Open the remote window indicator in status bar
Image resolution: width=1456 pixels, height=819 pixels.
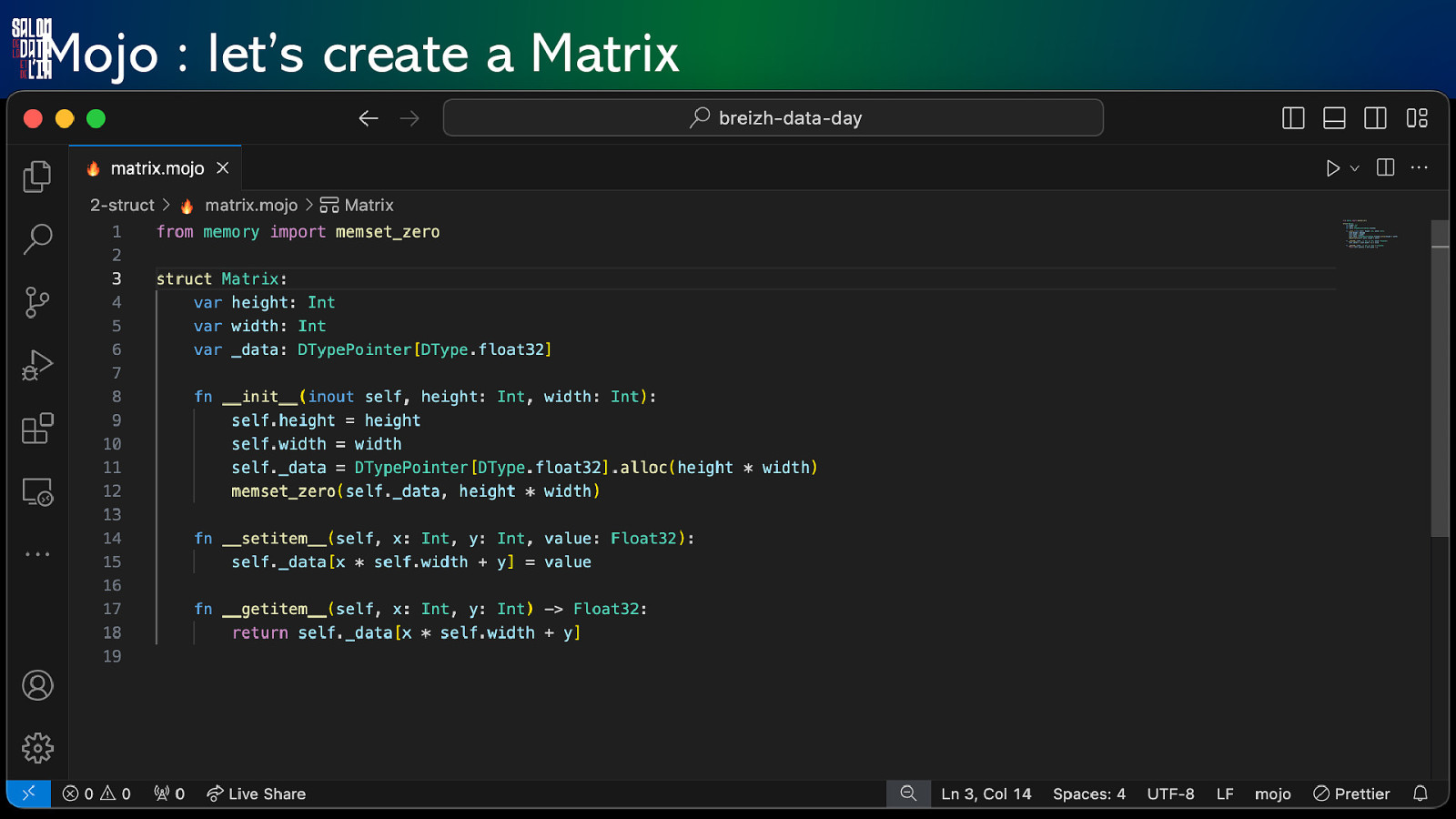click(x=29, y=794)
